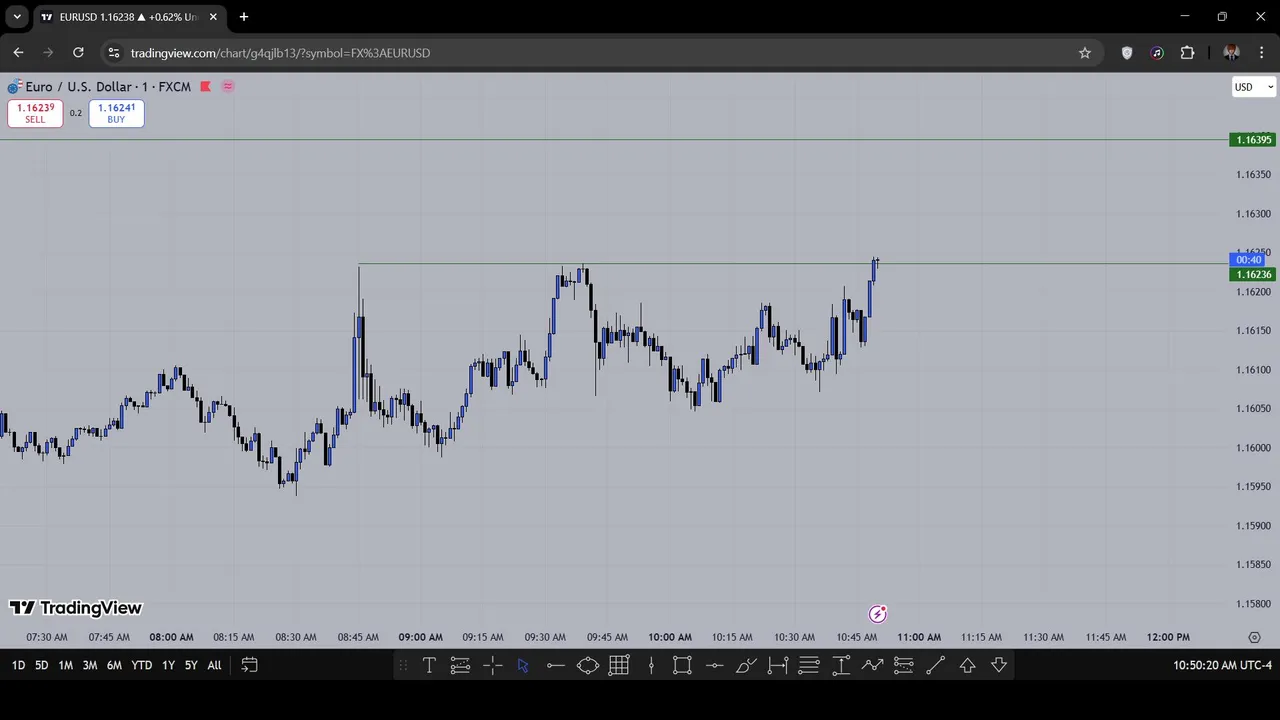Close the EURUSD browser tab
The width and height of the screenshot is (1280, 720).
[213, 17]
